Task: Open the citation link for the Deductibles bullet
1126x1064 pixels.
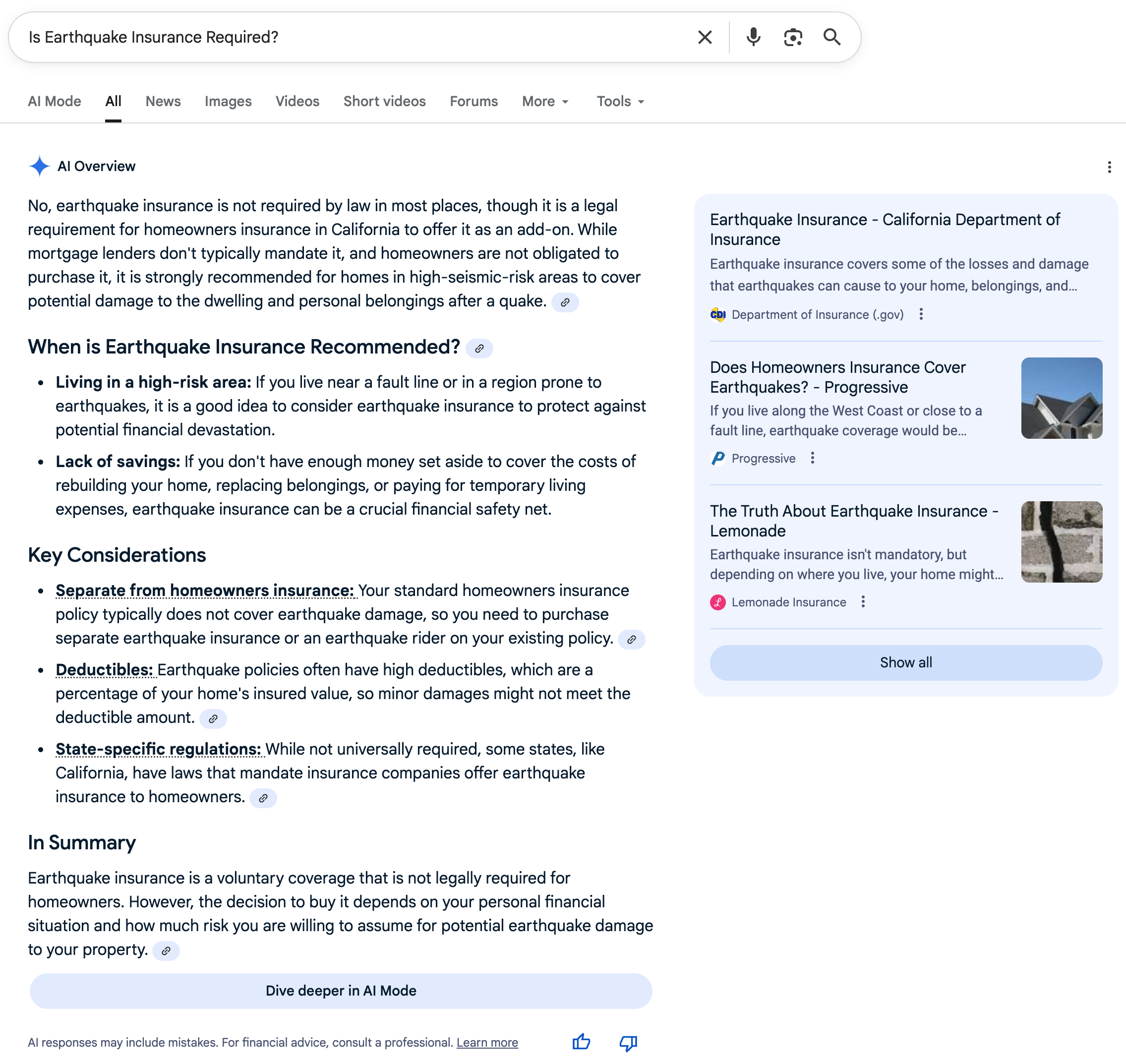Action: tap(214, 718)
